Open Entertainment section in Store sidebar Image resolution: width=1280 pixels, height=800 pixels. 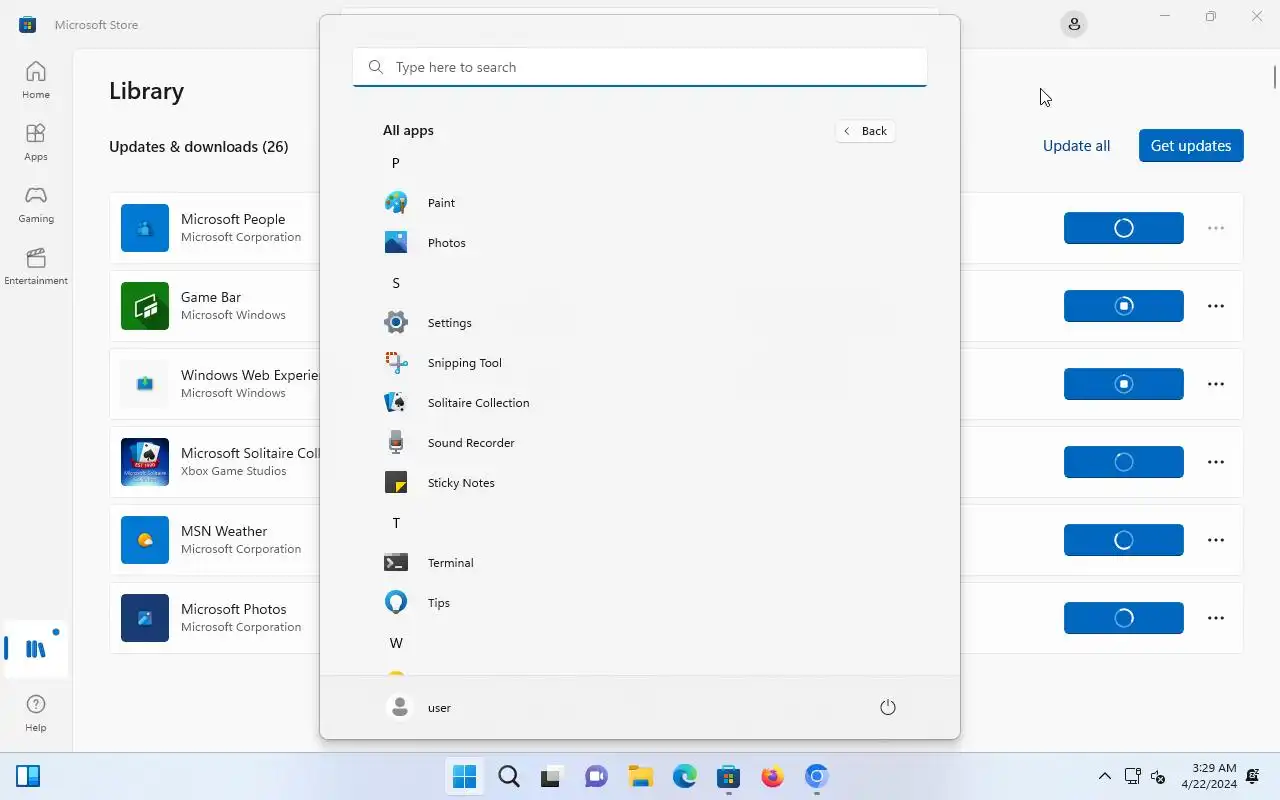pyautogui.click(x=36, y=266)
